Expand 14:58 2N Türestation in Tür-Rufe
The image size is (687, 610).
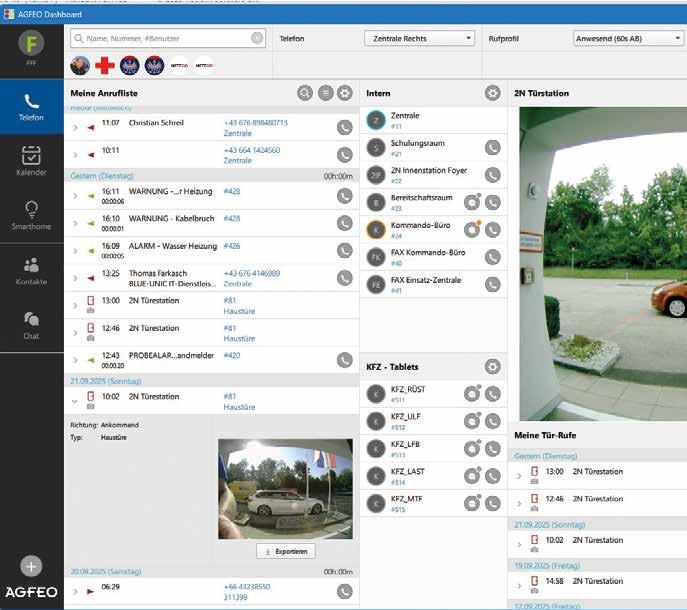[x=519, y=585]
